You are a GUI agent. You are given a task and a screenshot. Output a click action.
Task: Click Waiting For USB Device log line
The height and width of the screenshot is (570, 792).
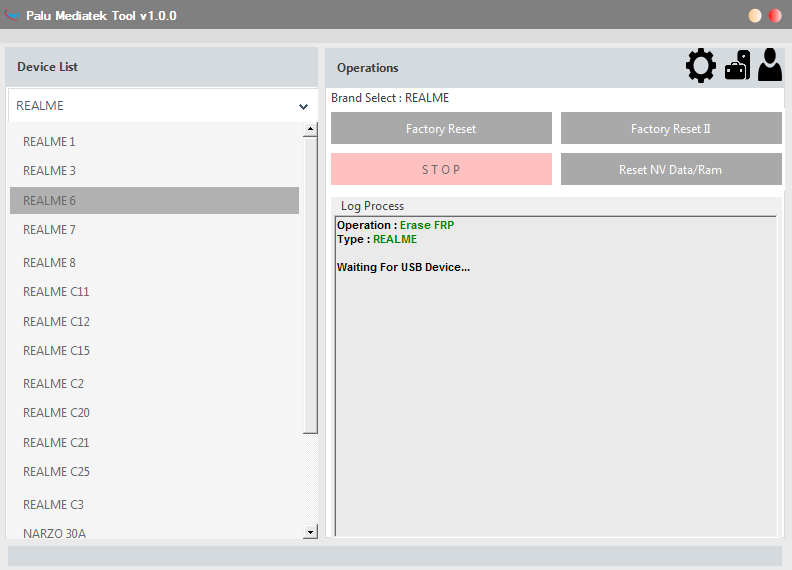pos(403,267)
